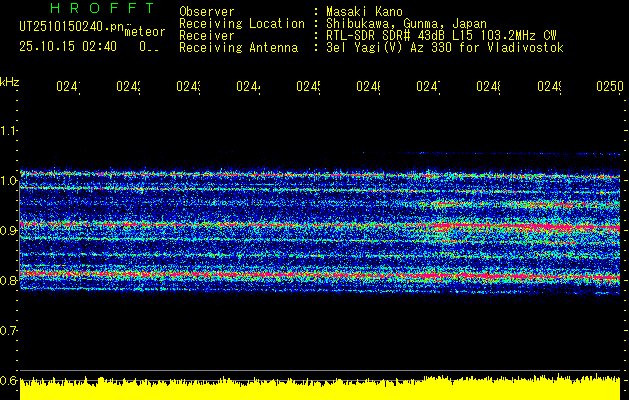The height and width of the screenshot is (400, 629).
Task: Click the 1.1 frequency tick label
Action: [x=9, y=131]
